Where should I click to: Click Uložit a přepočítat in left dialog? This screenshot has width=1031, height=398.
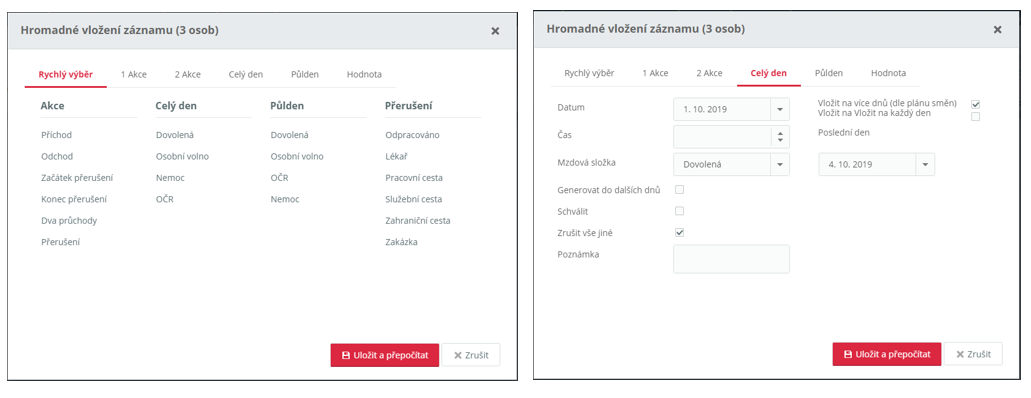[x=385, y=355]
